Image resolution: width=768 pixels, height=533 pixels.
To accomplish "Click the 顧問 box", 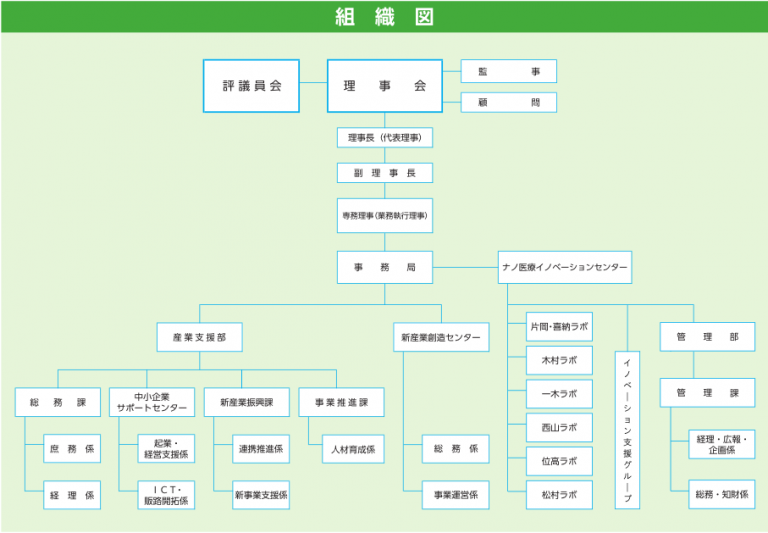I will (509, 102).
